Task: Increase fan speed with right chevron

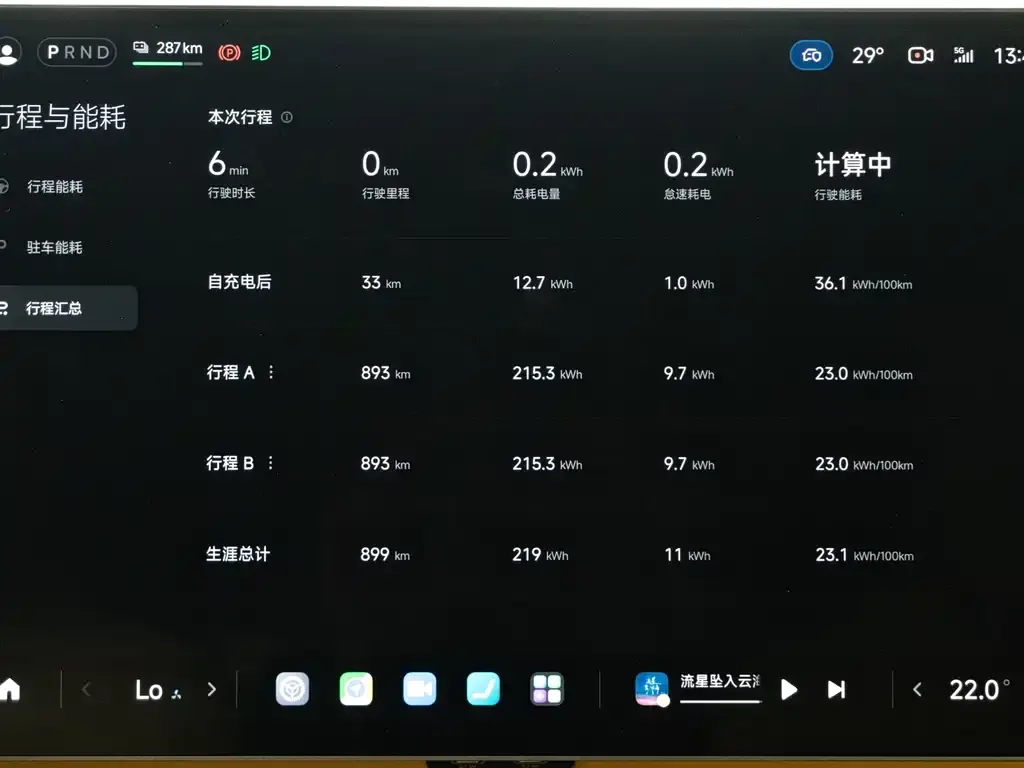Action: point(211,689)
